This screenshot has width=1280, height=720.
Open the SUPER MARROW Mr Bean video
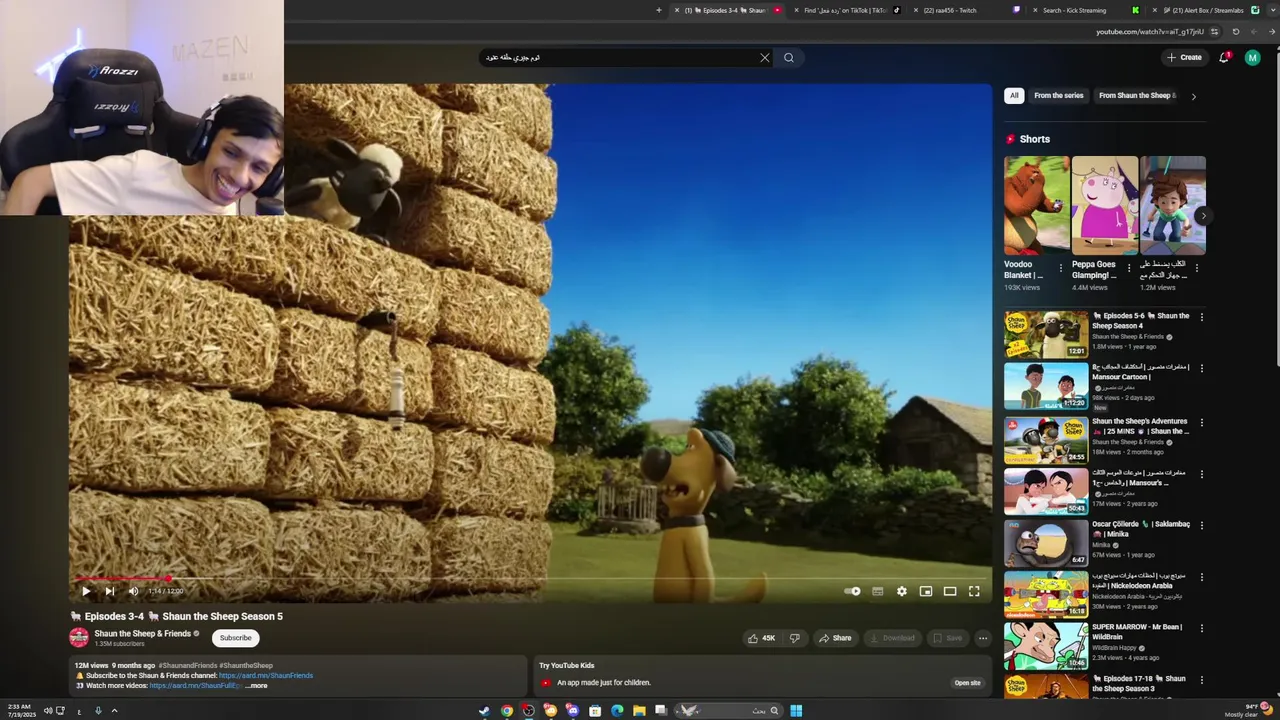point(1046,646)
